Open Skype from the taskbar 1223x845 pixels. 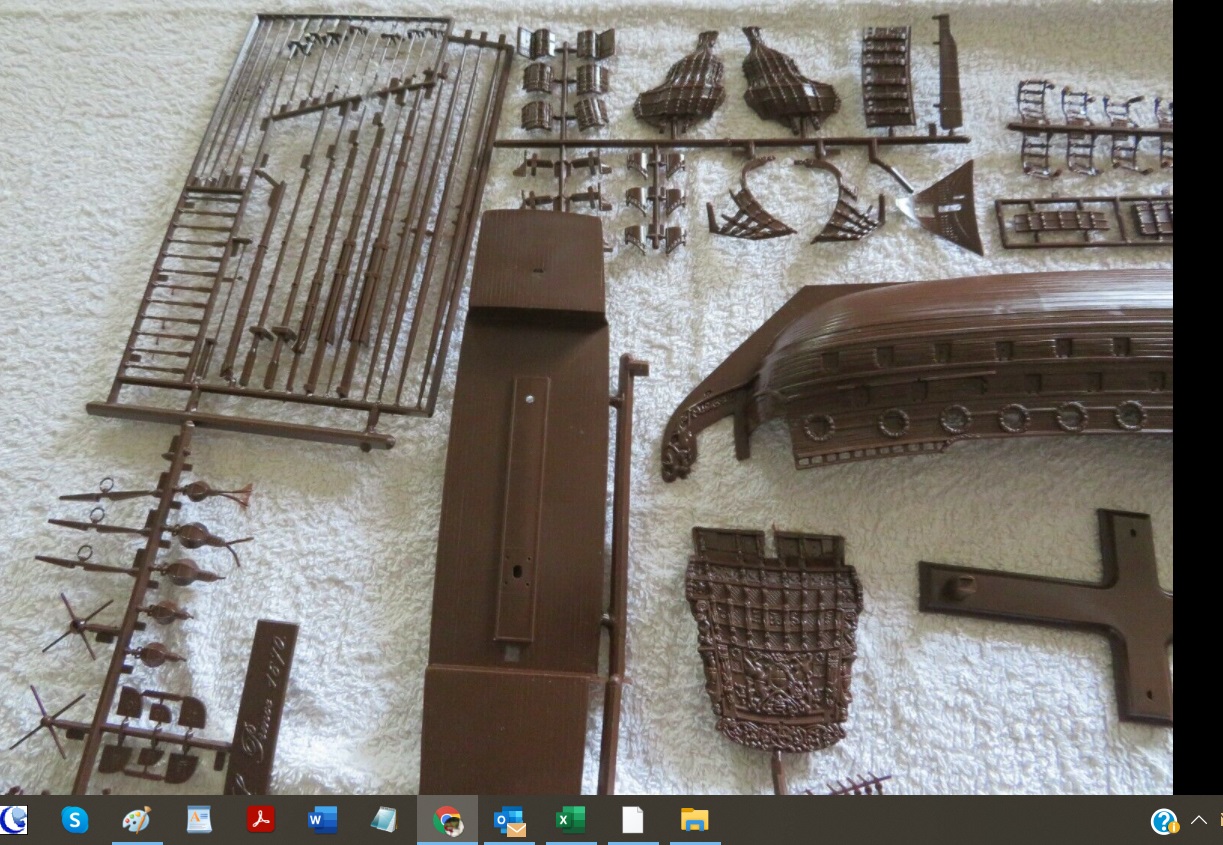point(75,820)
